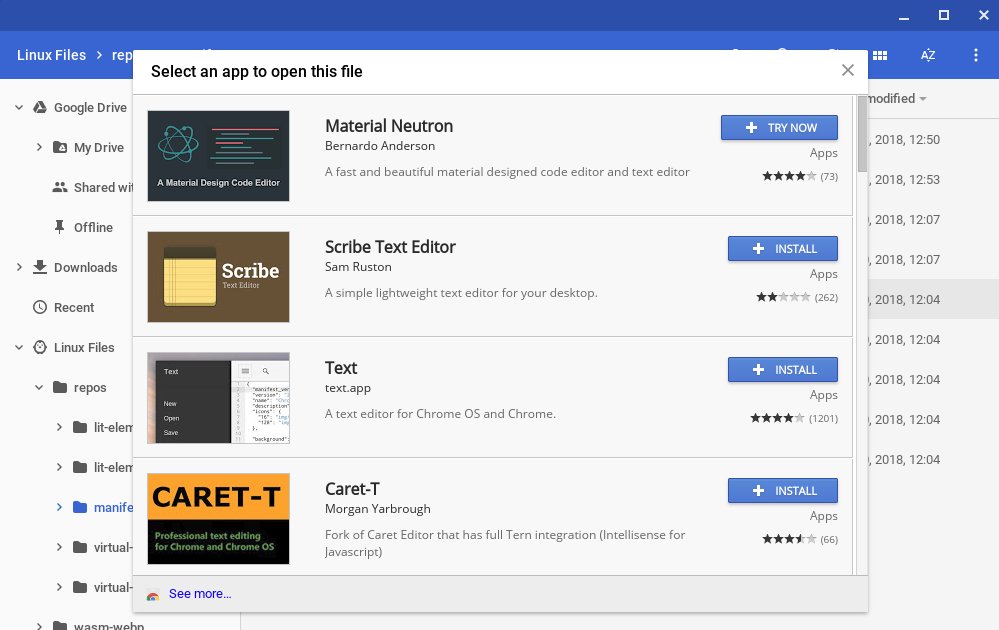999x630 pixels.
Task: Open the AZ sort options
Action: click(x=928, y=55)
